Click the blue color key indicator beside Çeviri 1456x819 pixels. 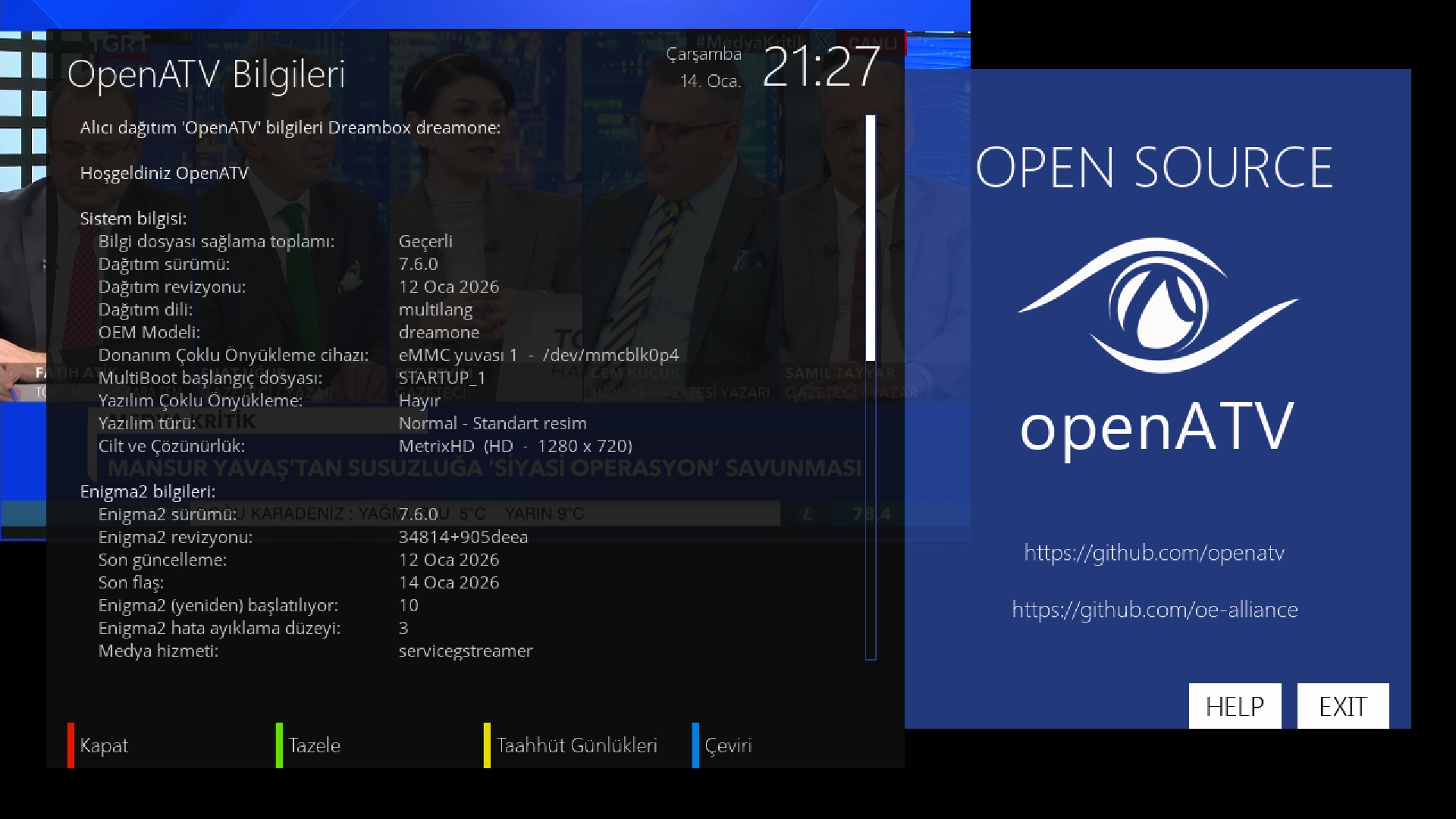tap(695, 745)
